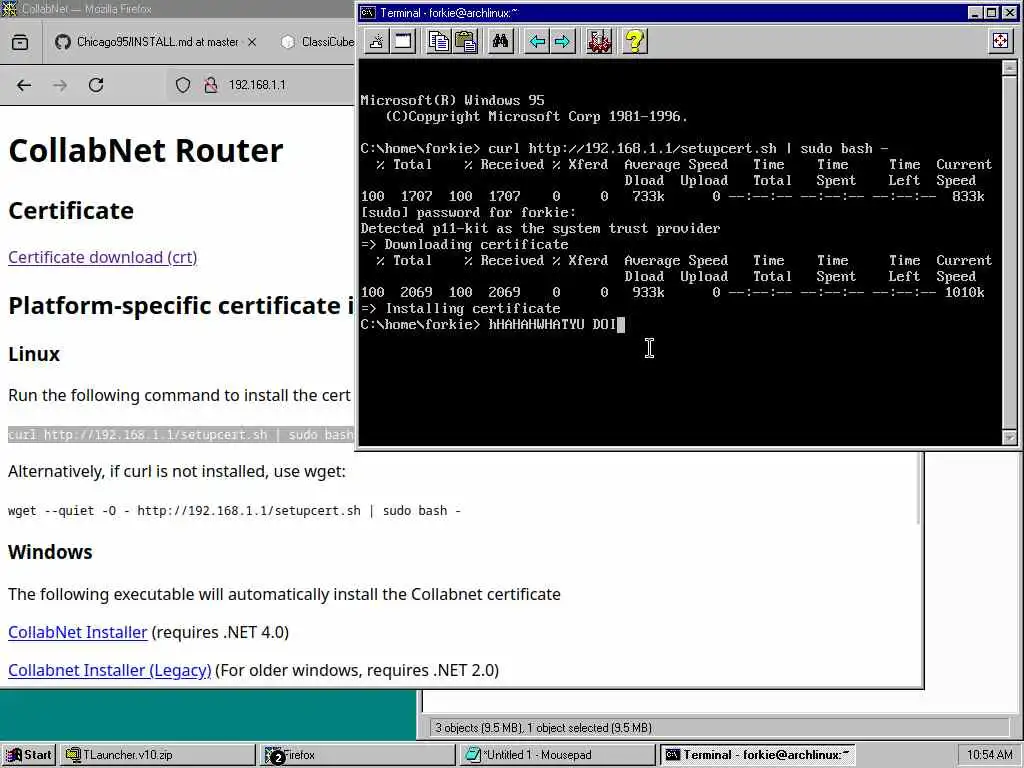
Task: Switch to Untitled 1 - Mousepad taskbar item
Action: coord(557,755)
